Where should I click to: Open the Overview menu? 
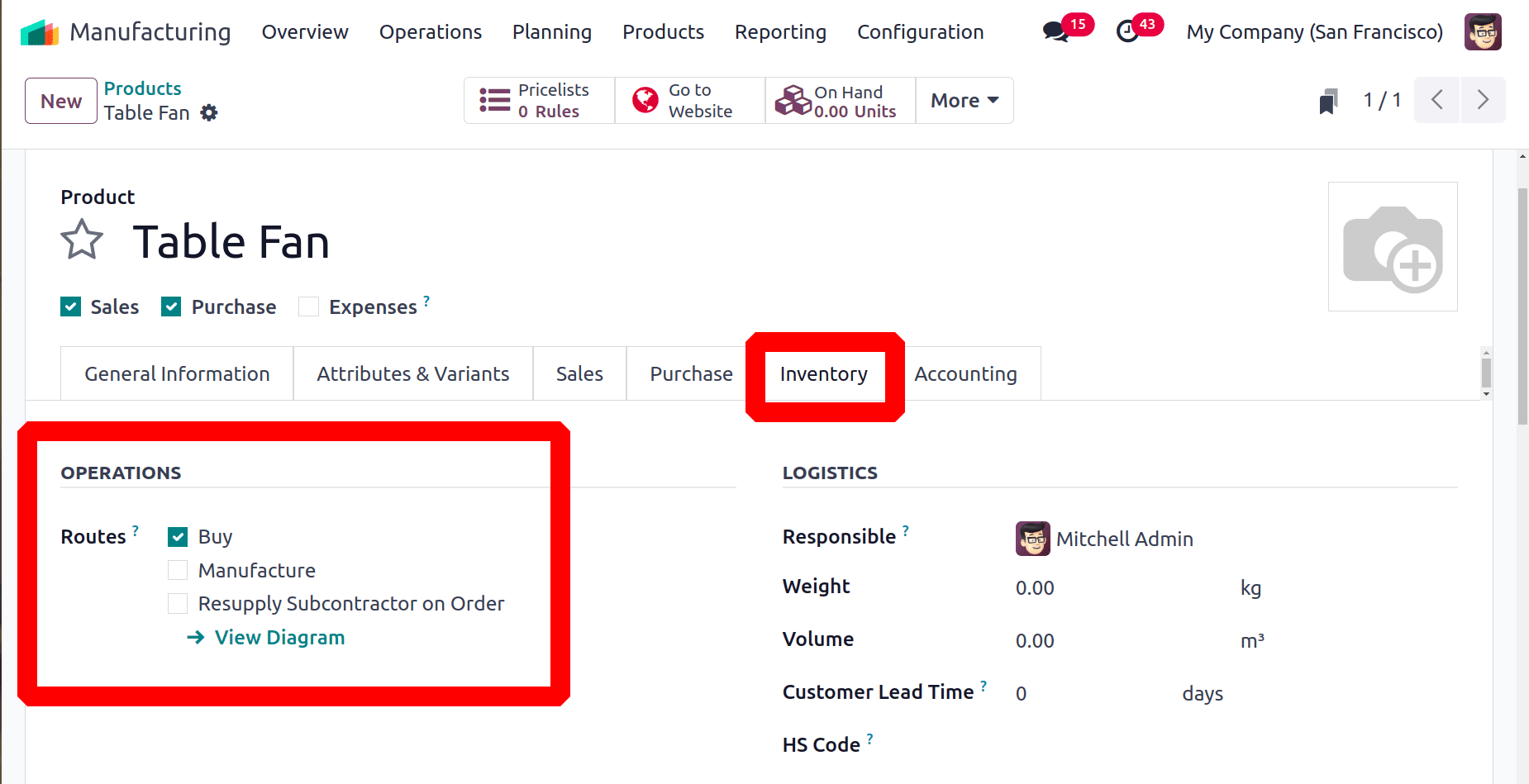(305, 32)
